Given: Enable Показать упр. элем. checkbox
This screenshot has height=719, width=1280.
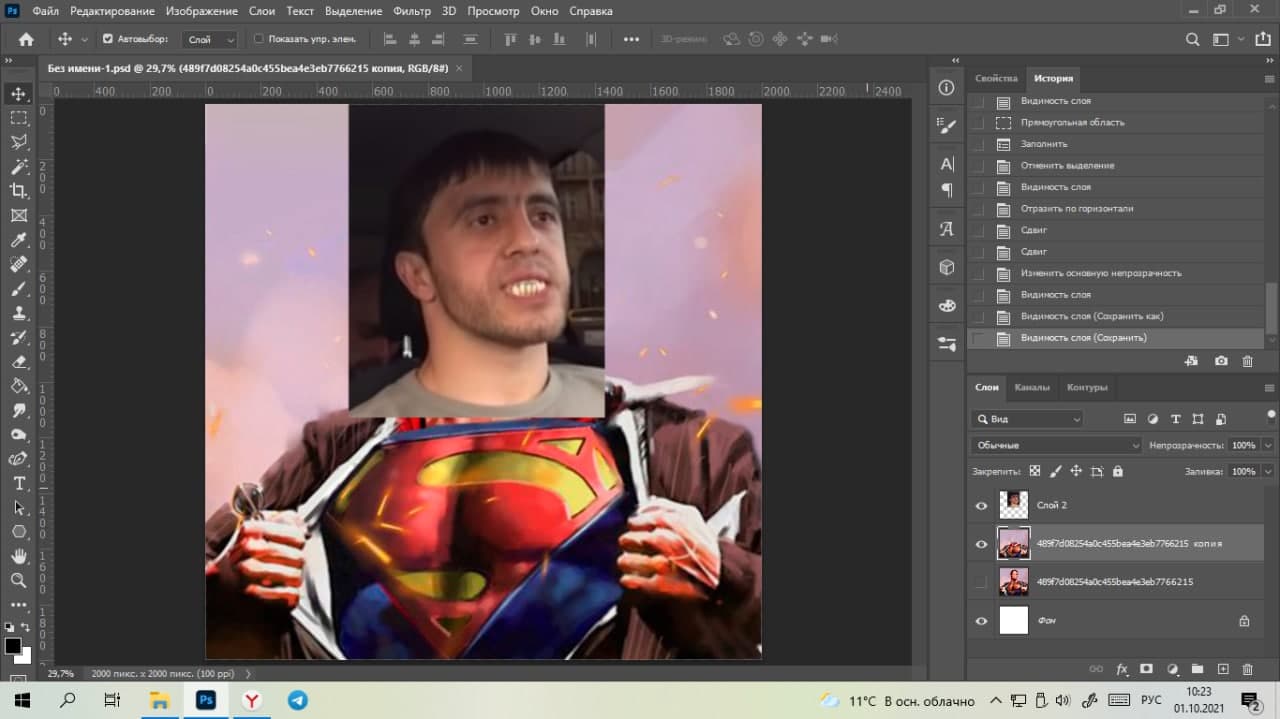Looking at the screenshot, I should point(259,39).
